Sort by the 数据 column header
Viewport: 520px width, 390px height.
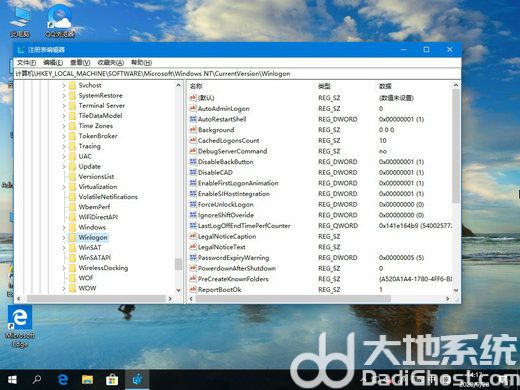[385, 86]
